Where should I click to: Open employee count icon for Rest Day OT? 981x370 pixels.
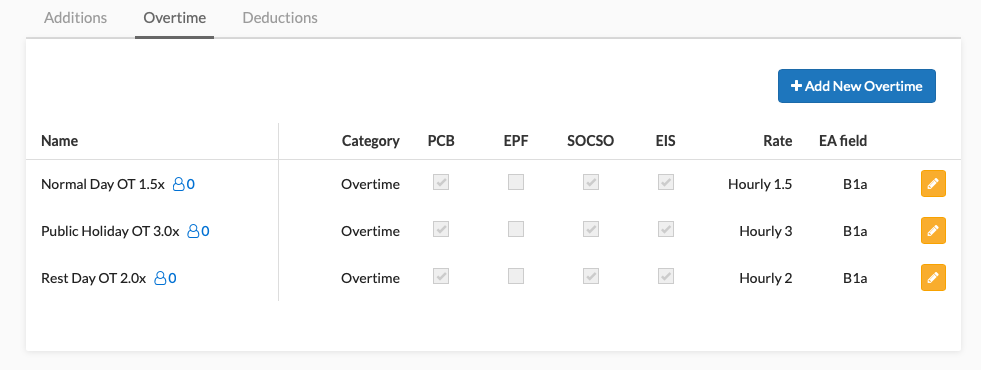tap(165, 278)
